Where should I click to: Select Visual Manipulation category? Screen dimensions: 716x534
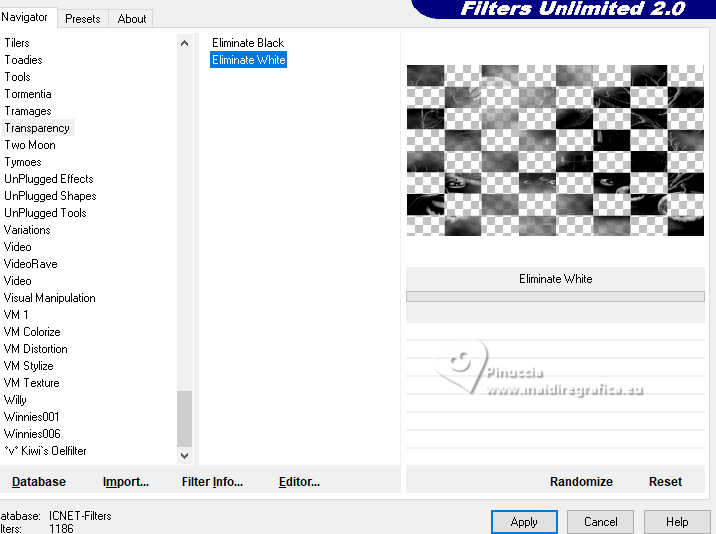tap(50, 298)
